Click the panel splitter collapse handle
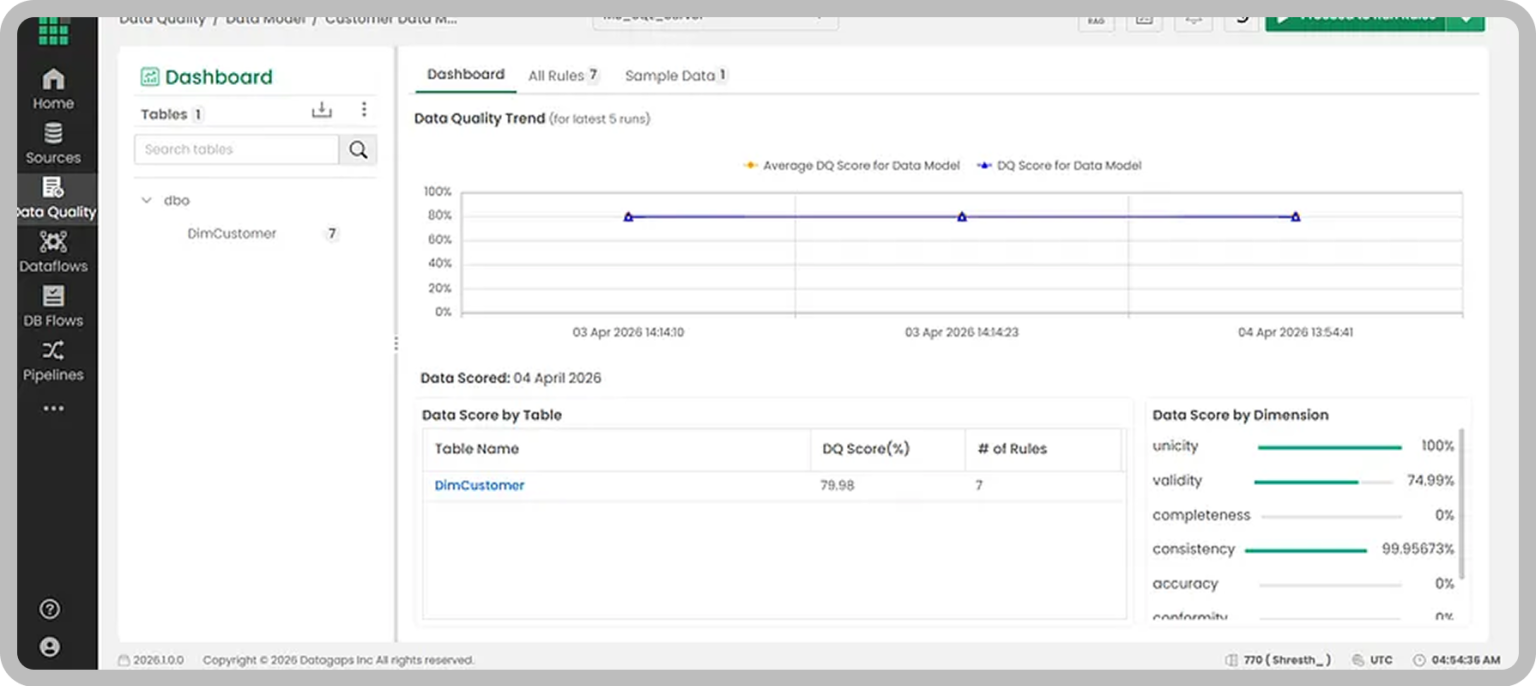 click(x=396, y=343)
